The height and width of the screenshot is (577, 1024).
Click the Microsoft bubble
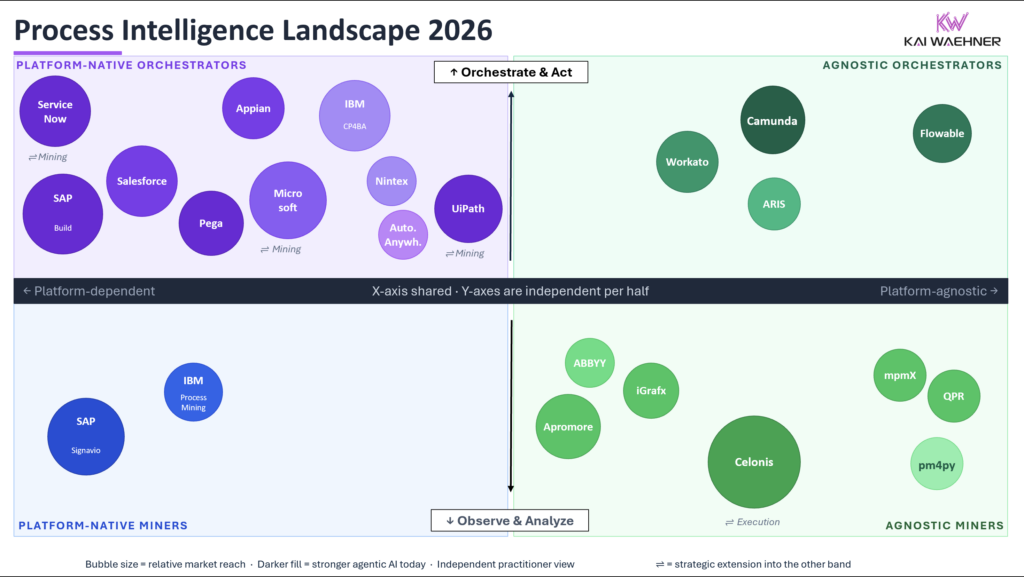288,200
